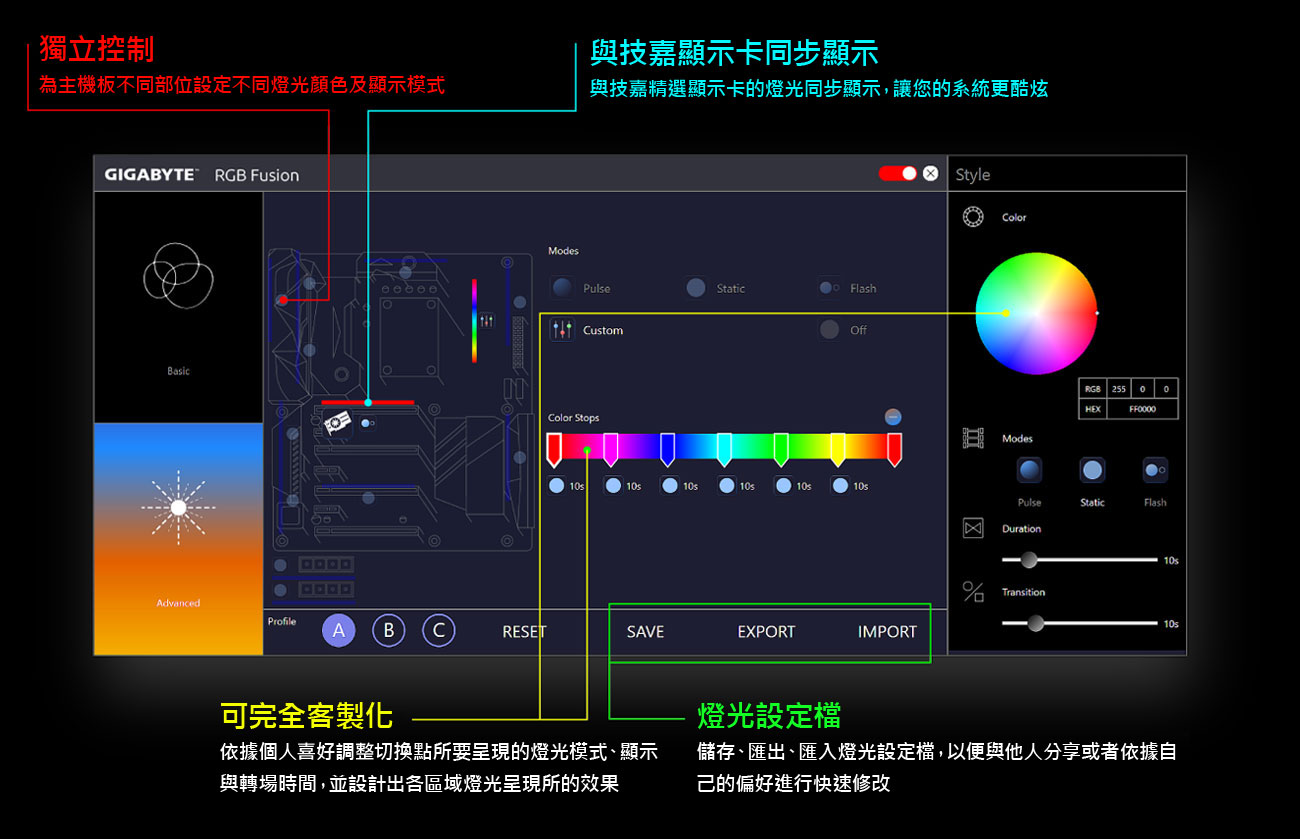Select the blue color stop marker

coord(668,449)
